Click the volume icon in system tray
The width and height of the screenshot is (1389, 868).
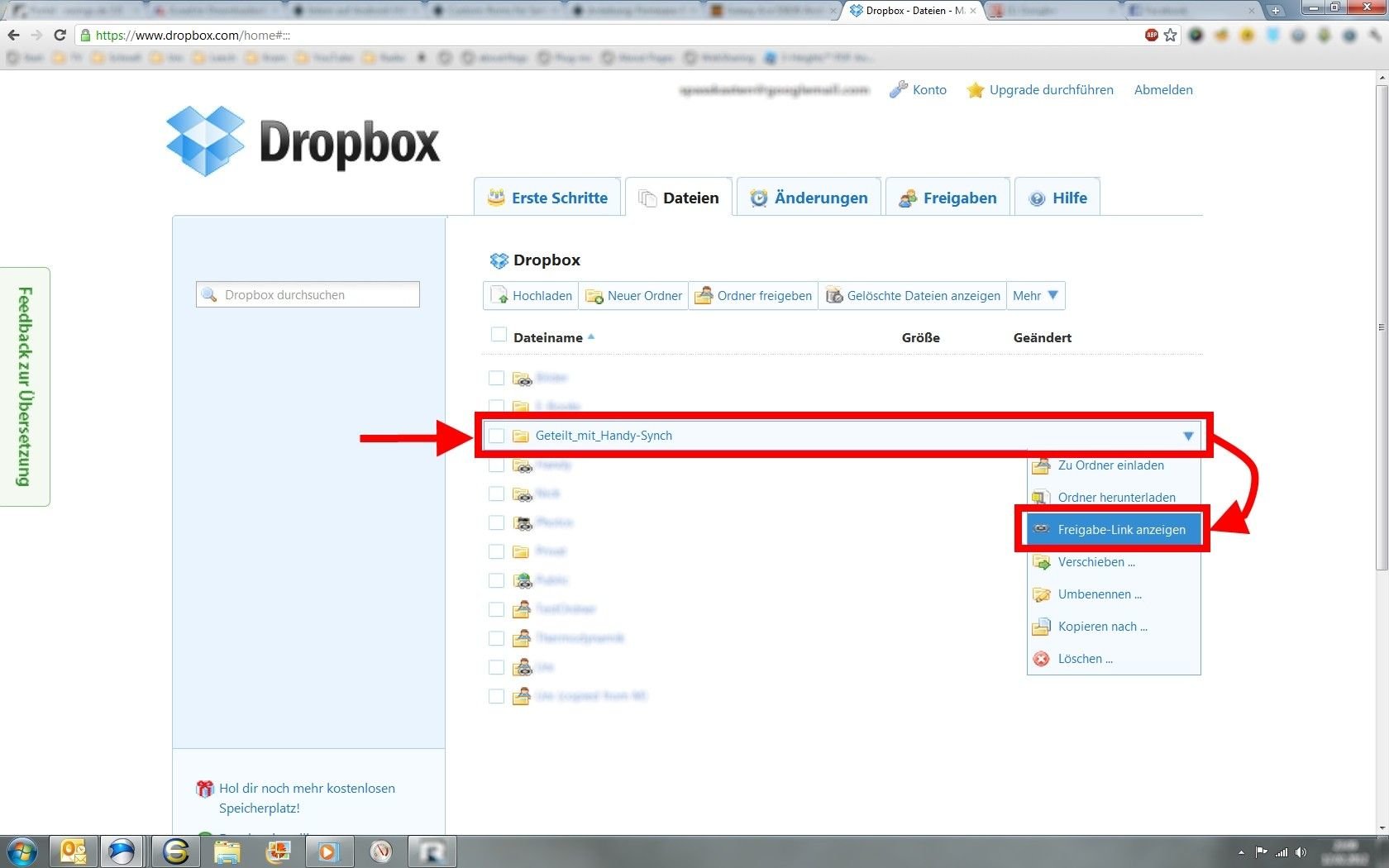coord(1301,851)
